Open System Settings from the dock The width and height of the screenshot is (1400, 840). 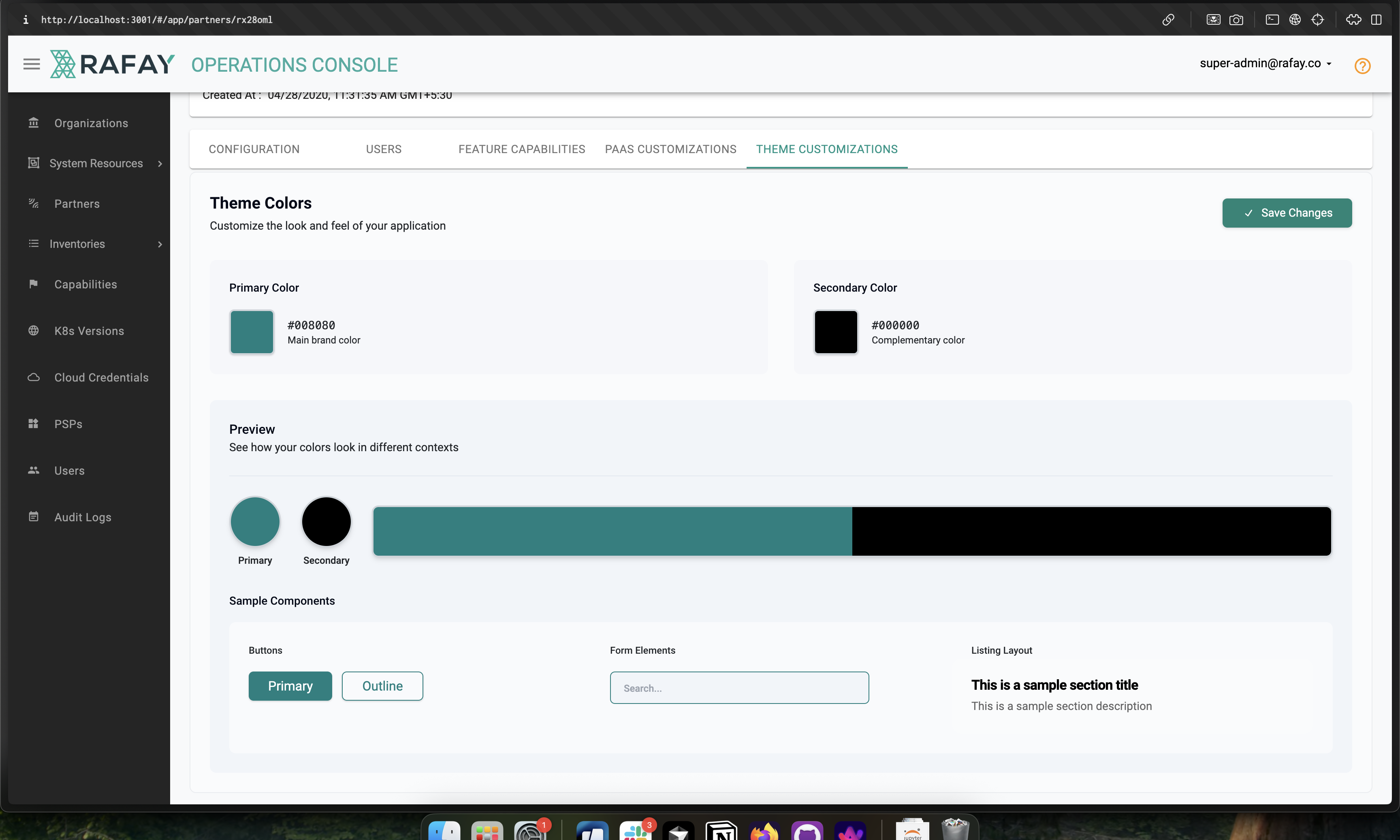[x=530, y=830]
